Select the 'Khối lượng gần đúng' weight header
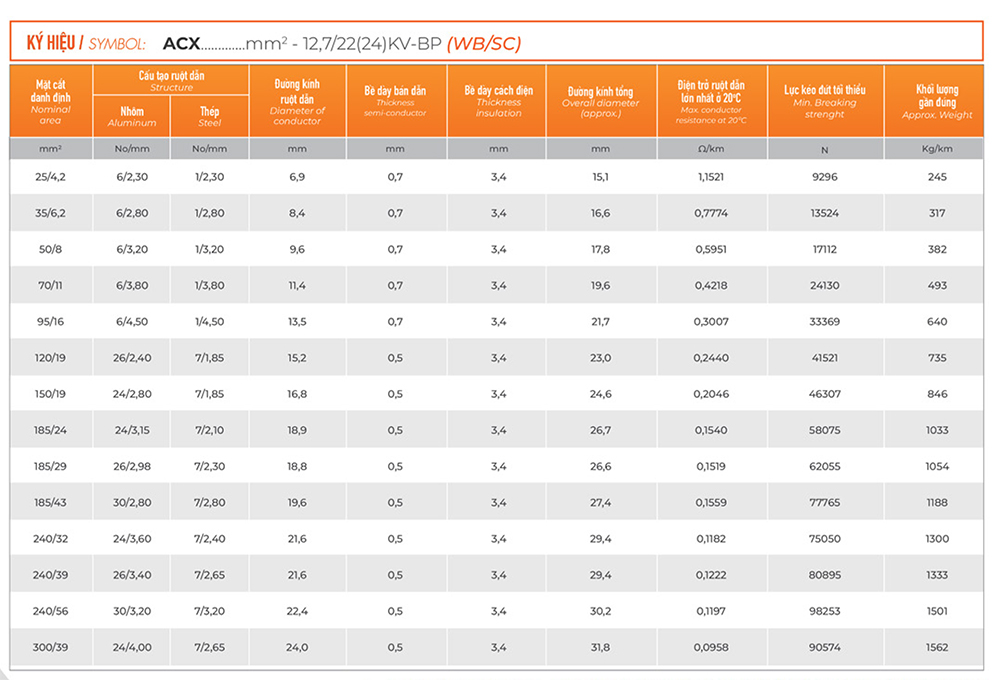The height and width of the screenshot is (680, 1000). 936,101
